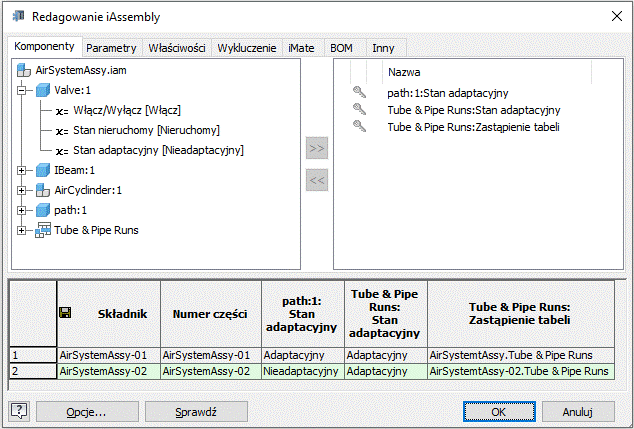
Task: Expand the AirCyclinder:1 tree node
Action: tap(21, 190)
